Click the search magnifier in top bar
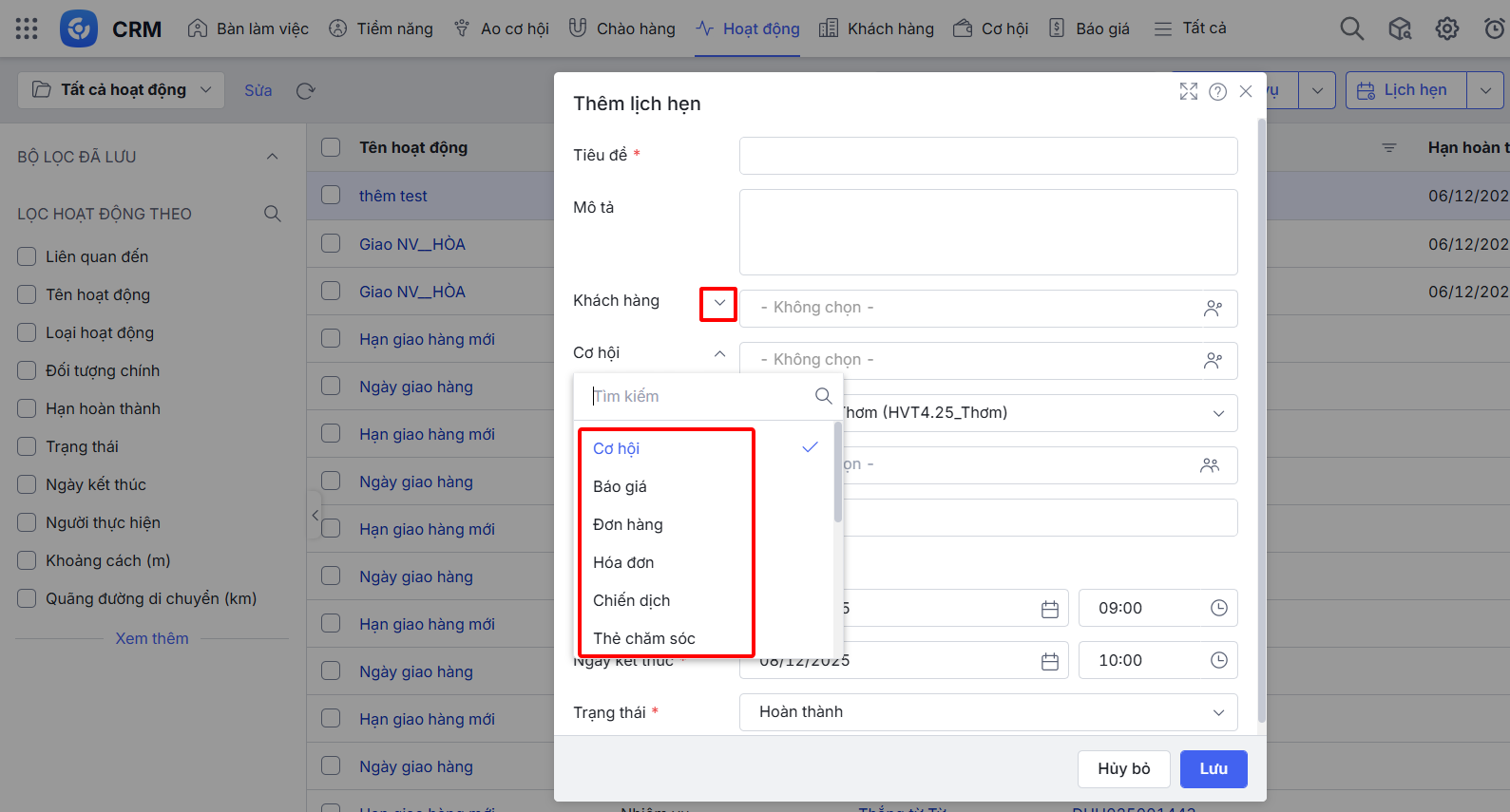 1351,28
